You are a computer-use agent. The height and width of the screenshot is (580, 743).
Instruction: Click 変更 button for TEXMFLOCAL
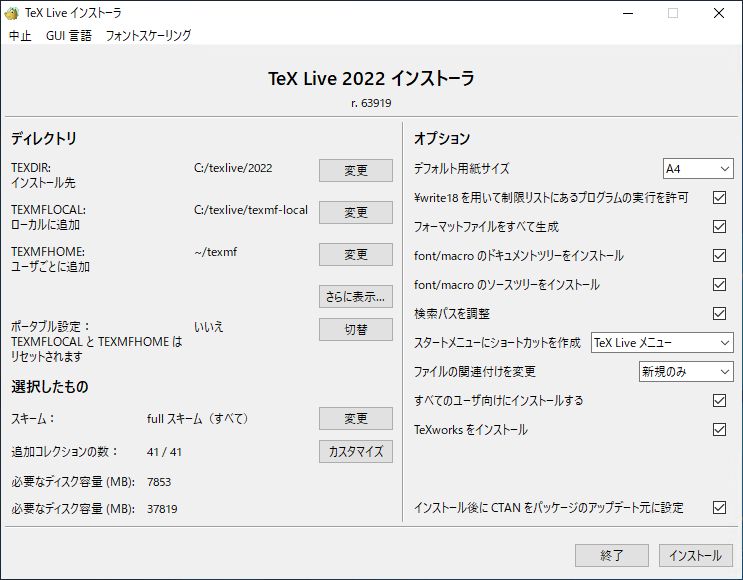coord(356,212)
